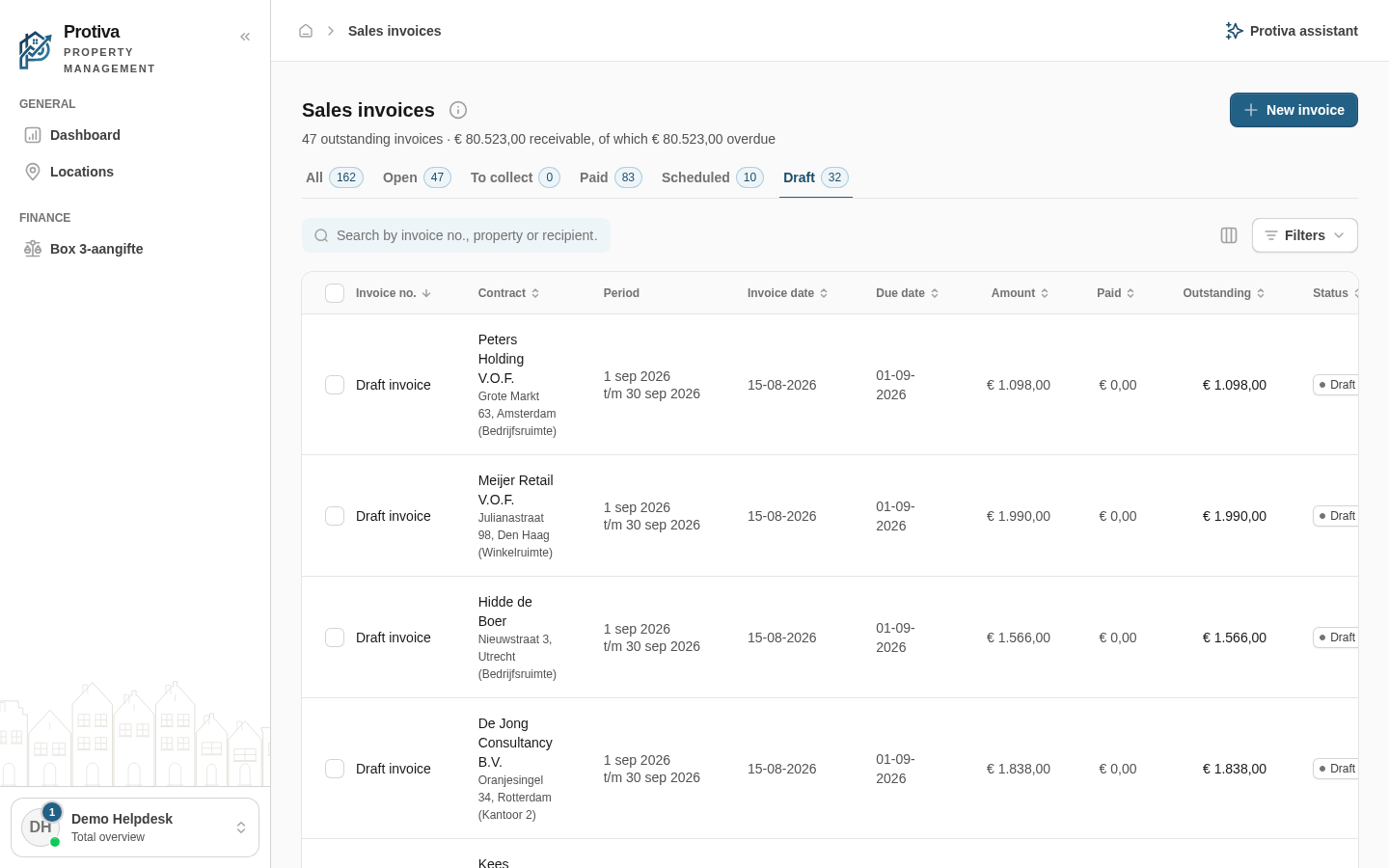Sort by Invoice no. column
The width and height of the screenshot is (1389, 868).
tap(393, 293)
